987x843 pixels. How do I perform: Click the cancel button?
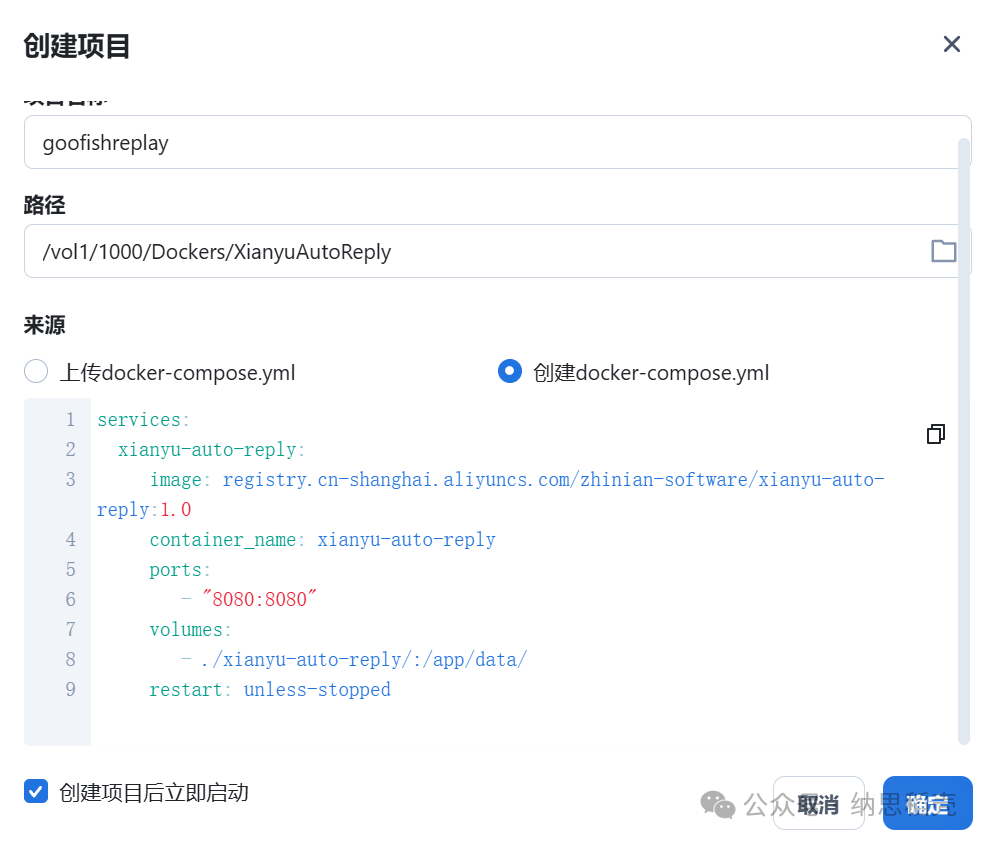(x=818, y=803)
